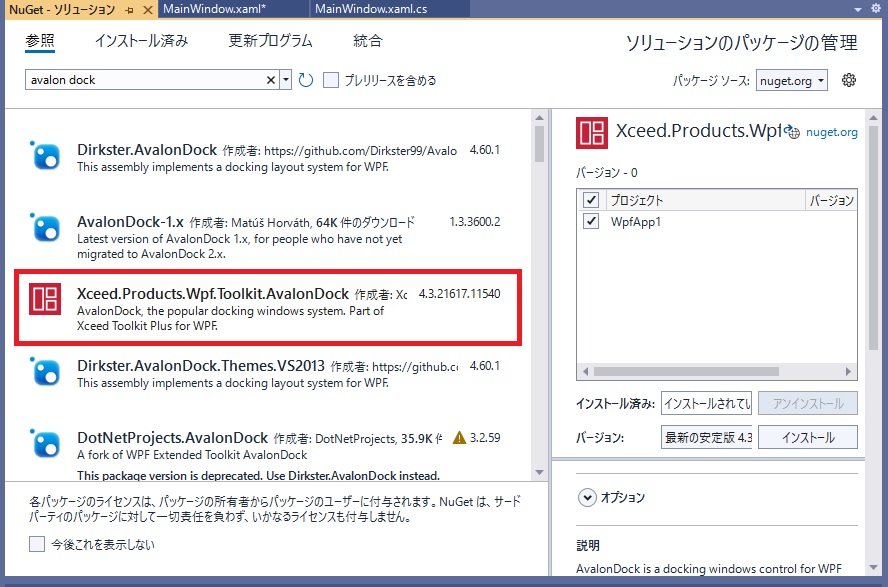Switch to the Browse (参照) tab
This screenshot has width=888, height=587.
[x=40, y=41]
